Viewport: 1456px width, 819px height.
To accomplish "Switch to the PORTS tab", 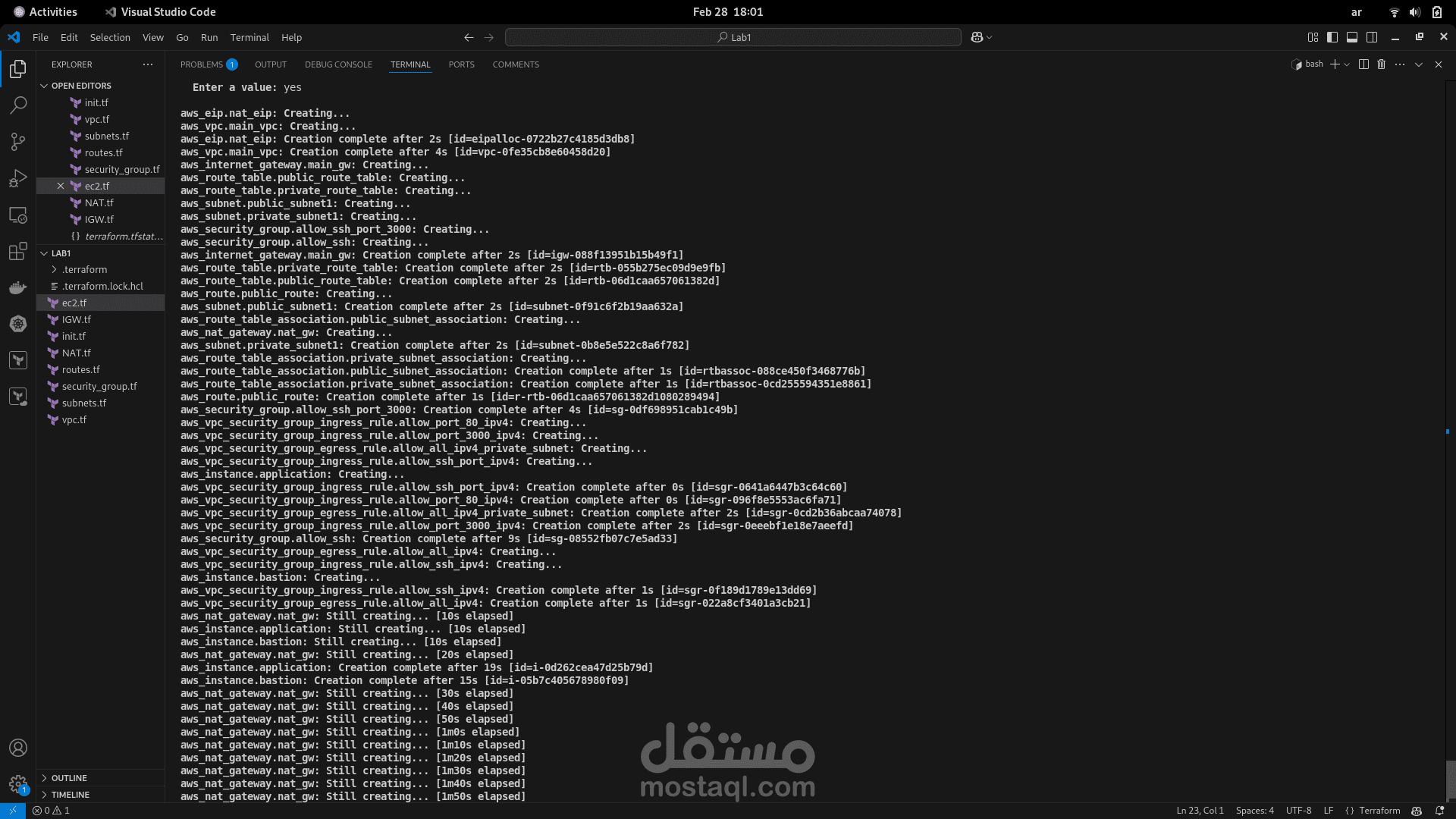I will point(461,64).
